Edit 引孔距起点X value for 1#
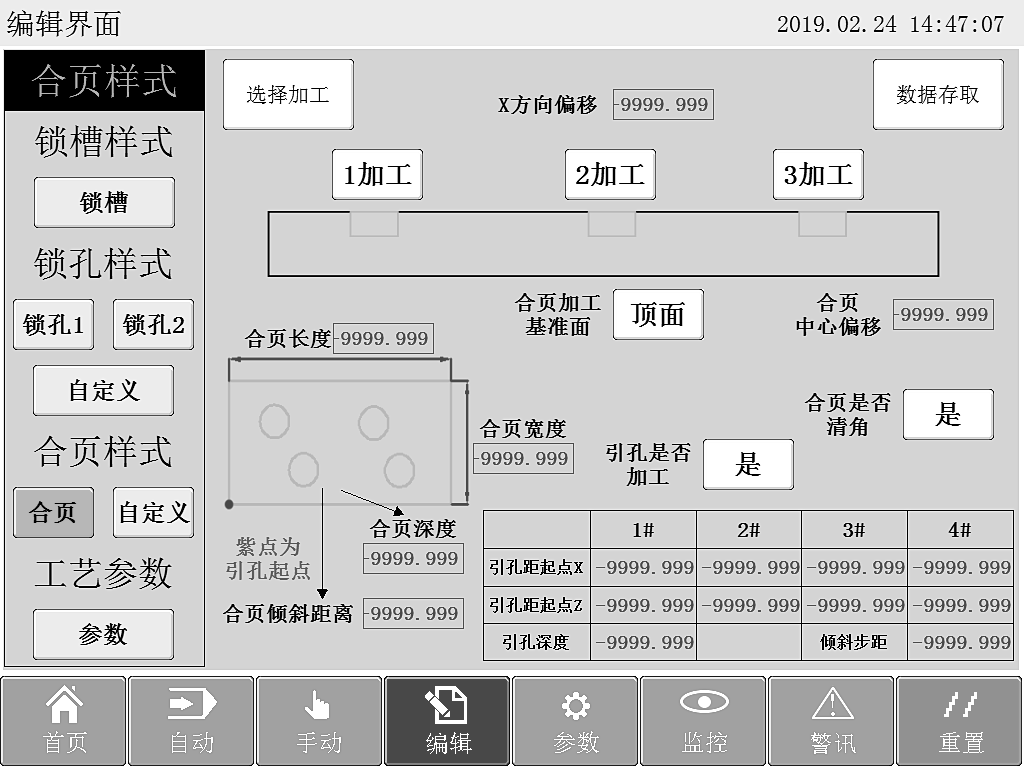1024x768 pixels. coord(644,568)
